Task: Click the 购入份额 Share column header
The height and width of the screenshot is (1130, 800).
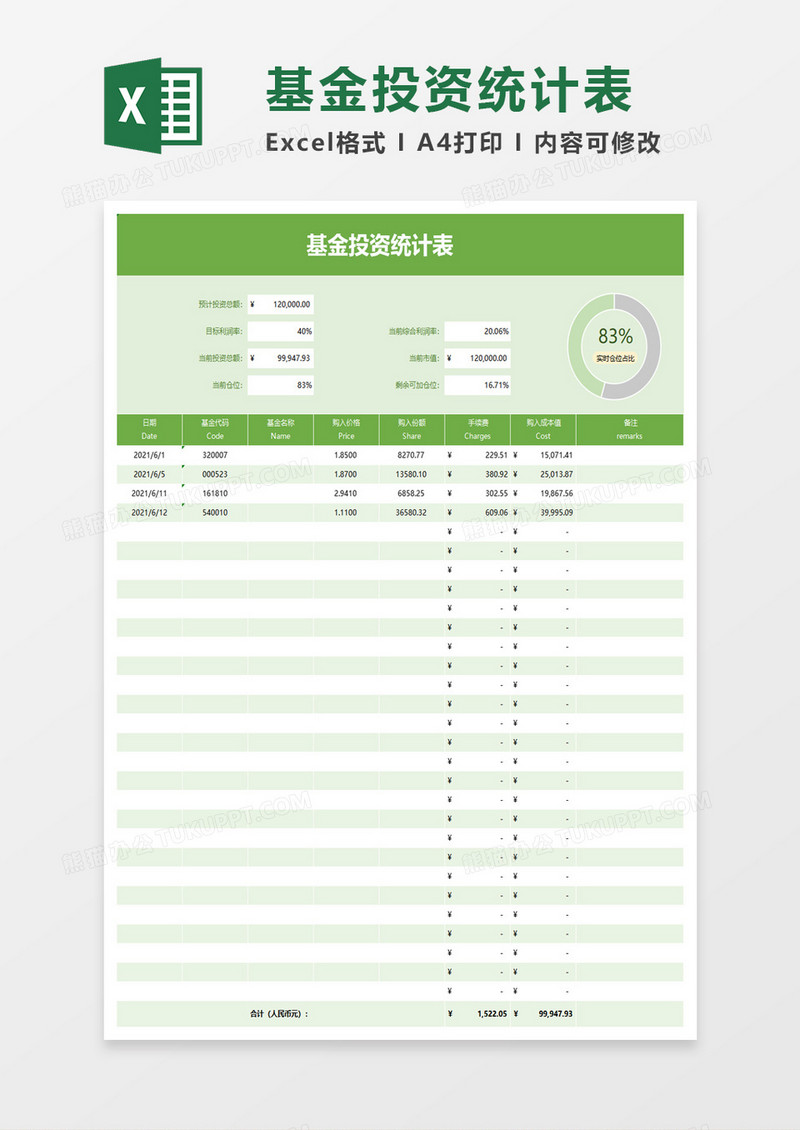Action: click(412, 430)
